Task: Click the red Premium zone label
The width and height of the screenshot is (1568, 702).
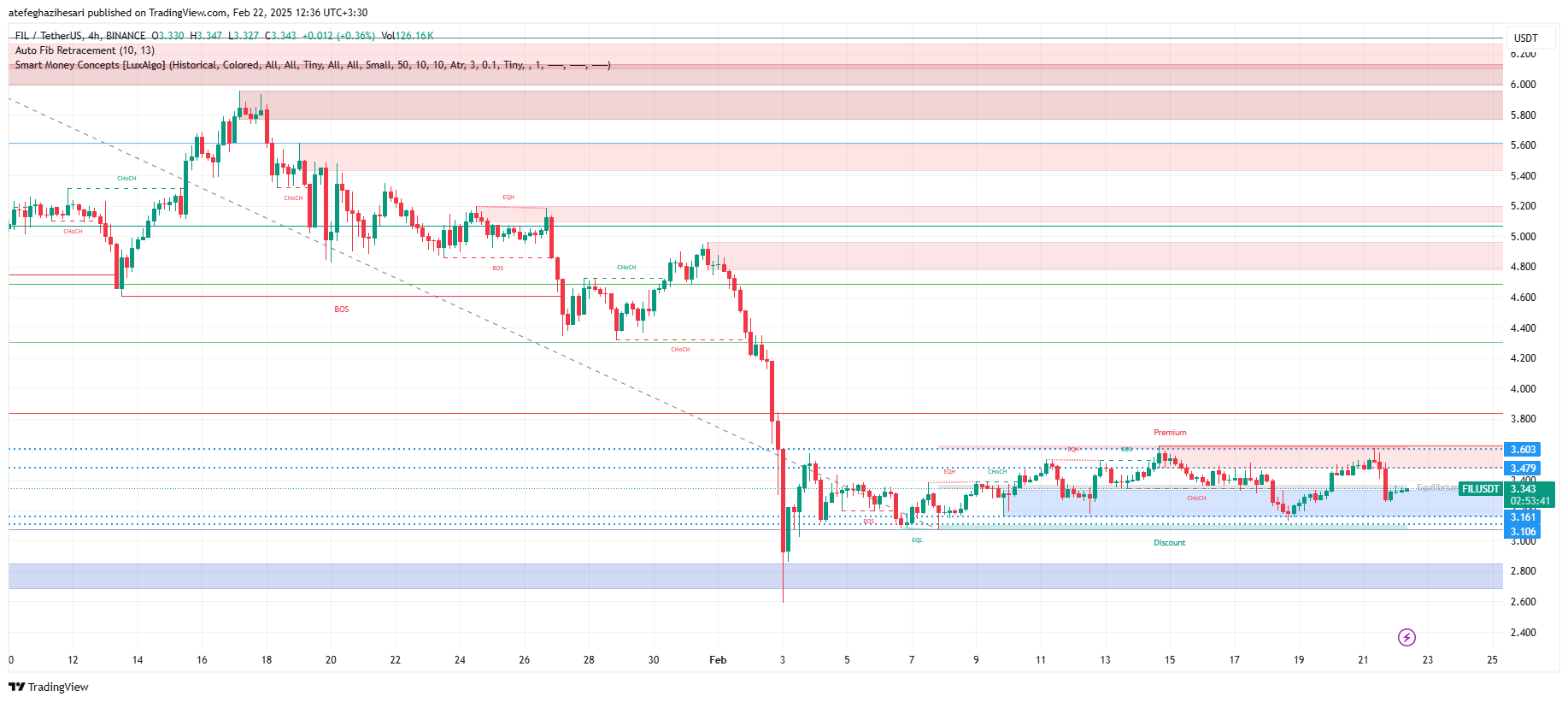Action: point(1170,433)
